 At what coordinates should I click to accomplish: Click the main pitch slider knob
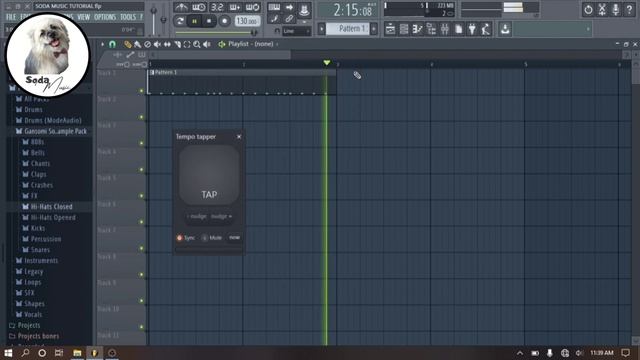163,19
